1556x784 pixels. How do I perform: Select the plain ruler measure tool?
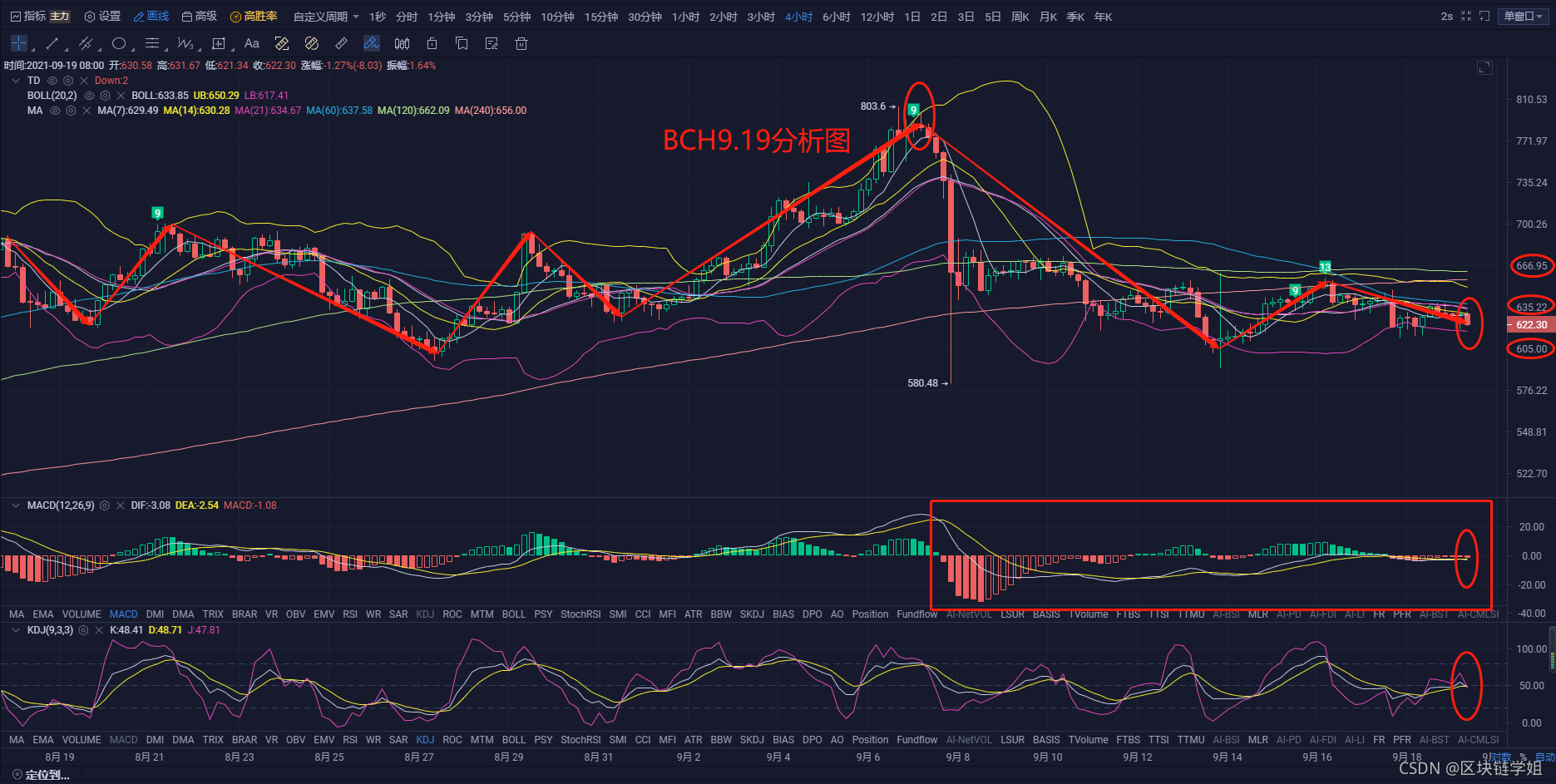point(342,43)
